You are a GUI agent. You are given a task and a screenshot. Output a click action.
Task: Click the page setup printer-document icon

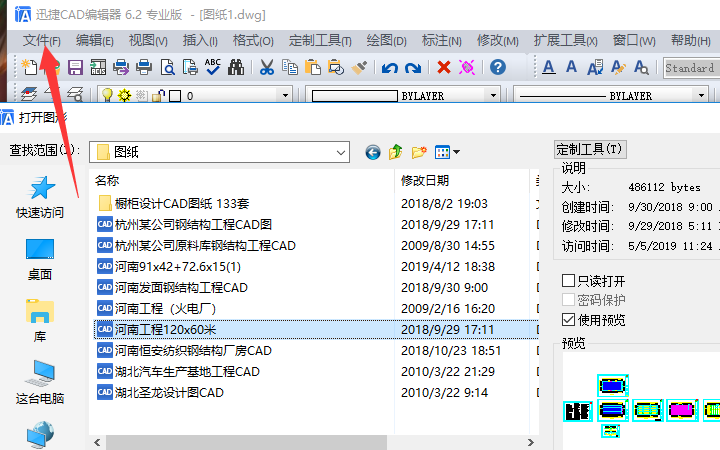pos(190,68)
